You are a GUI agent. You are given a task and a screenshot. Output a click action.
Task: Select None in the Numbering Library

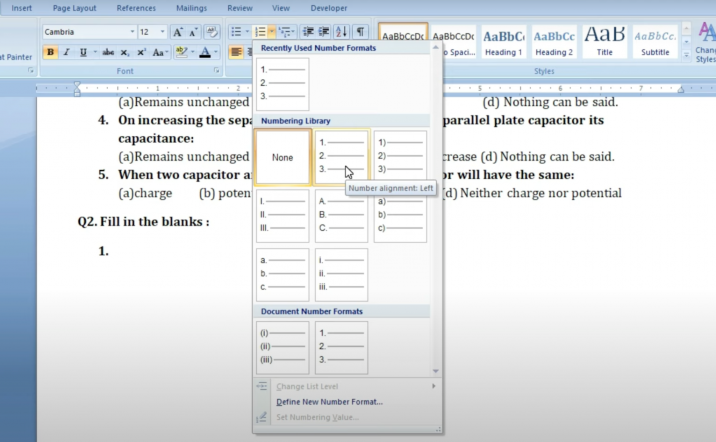click(x=282, y=157)
